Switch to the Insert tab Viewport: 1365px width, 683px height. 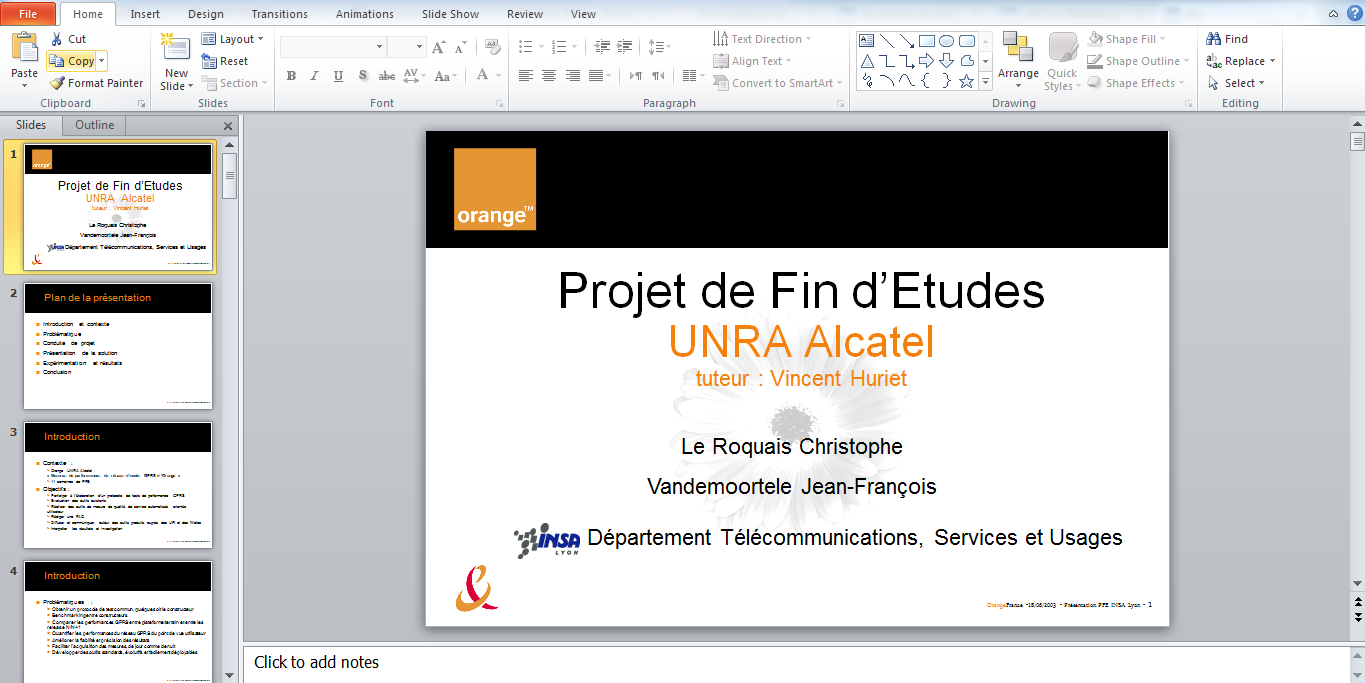click(x=145, y=14)
